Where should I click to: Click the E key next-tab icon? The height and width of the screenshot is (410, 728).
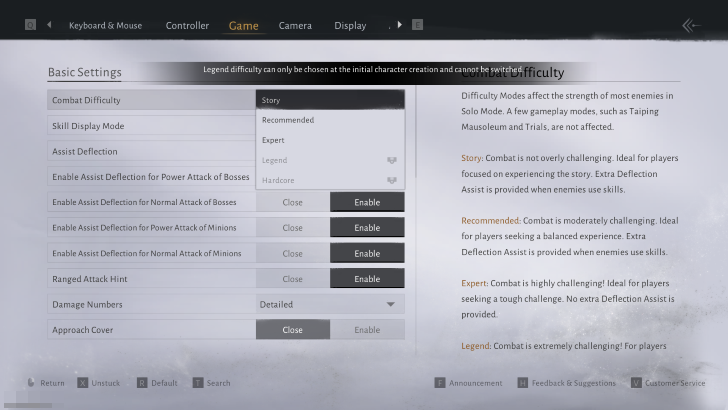click(417, 25)
